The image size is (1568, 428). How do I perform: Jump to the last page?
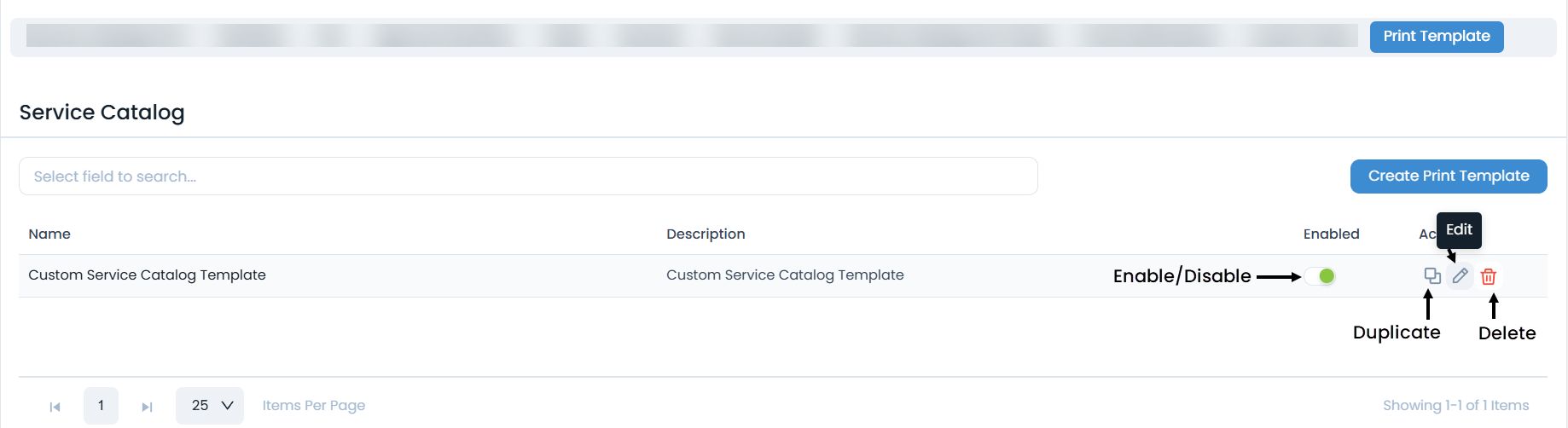[147, 407]
